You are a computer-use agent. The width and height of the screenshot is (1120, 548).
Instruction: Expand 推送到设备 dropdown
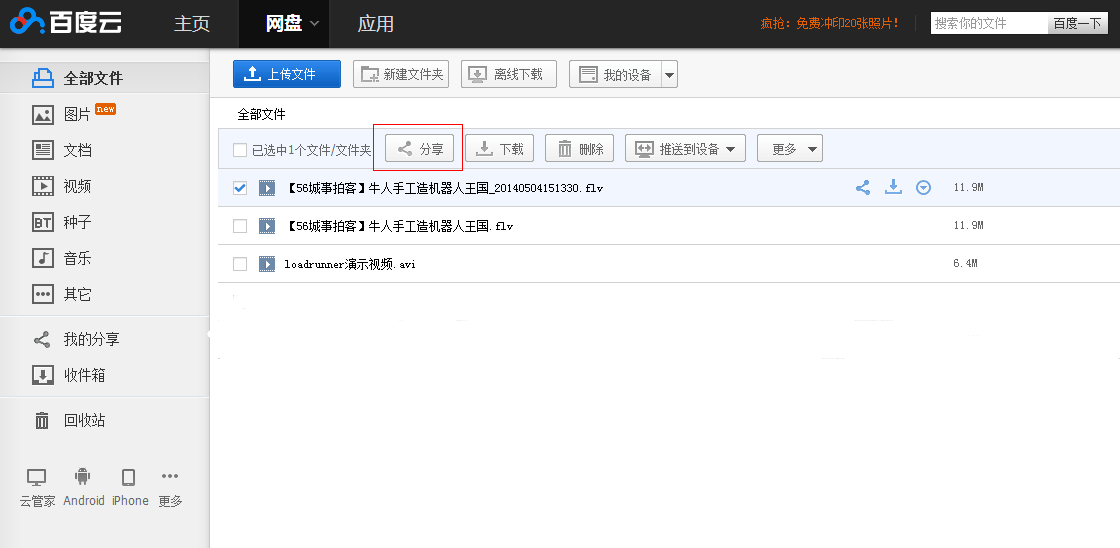point(686,149)
